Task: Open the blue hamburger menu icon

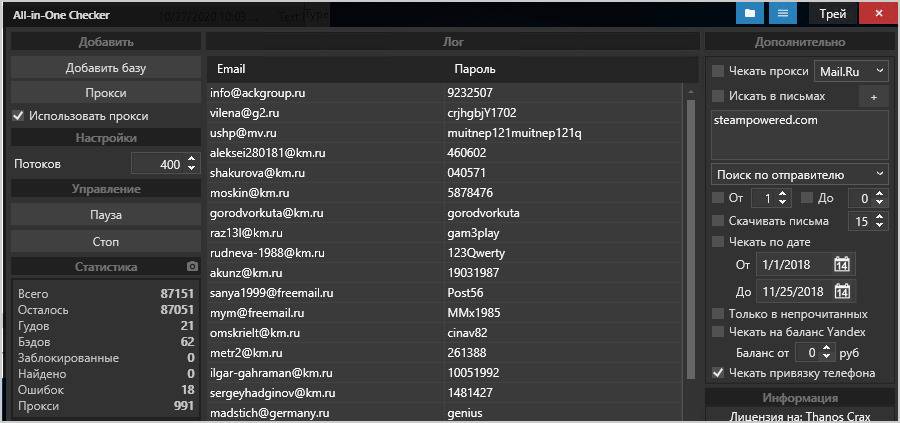Action: (x=783, y=14)
